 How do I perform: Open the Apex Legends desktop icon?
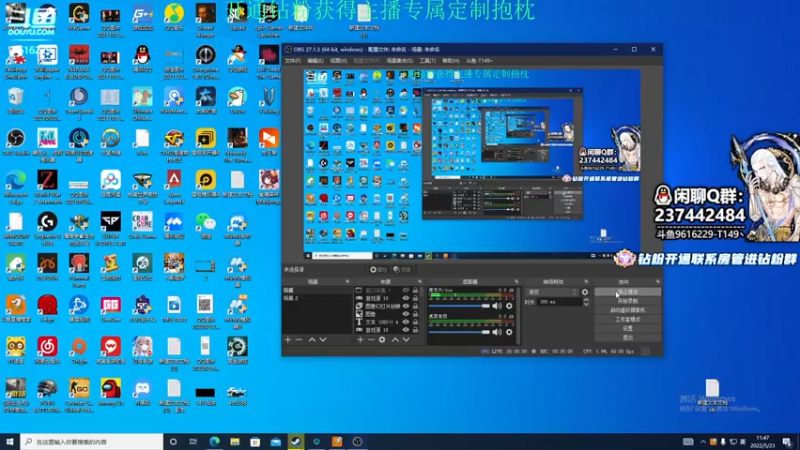173,186
